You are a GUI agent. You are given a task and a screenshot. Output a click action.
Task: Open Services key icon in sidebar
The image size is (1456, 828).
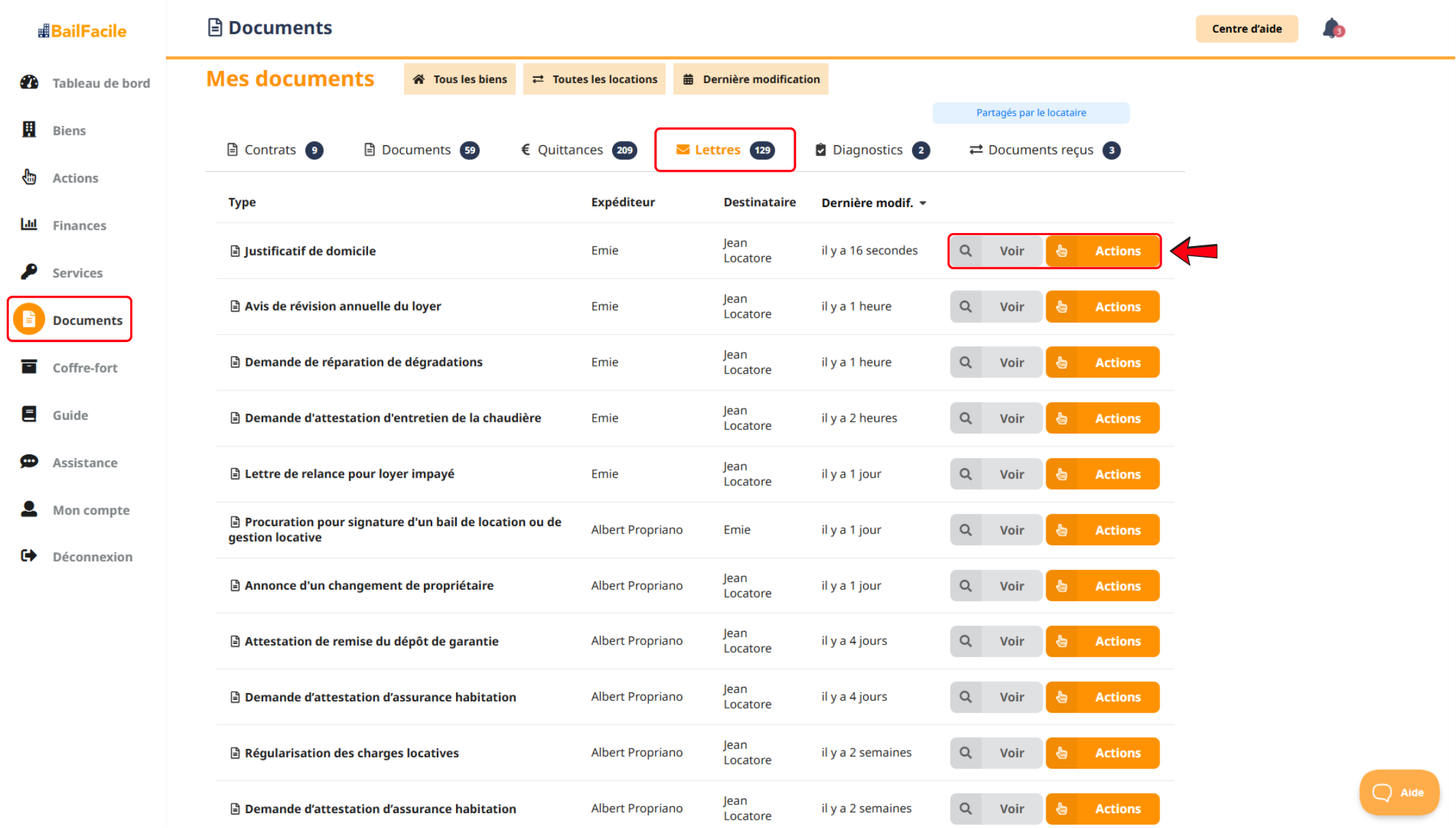pos(29,272)
